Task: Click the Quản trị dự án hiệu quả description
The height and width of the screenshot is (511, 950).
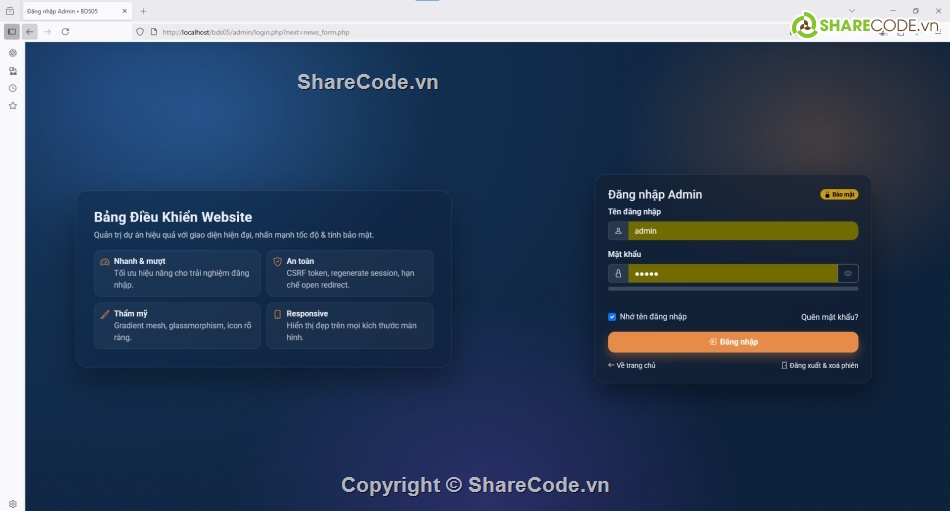Action: 234,235
